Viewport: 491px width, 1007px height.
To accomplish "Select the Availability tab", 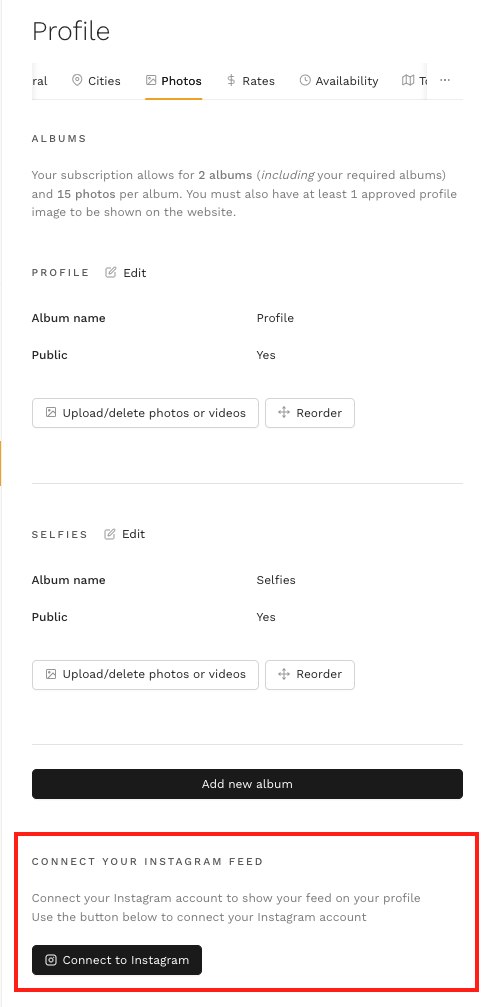I will tap(339, 81).
